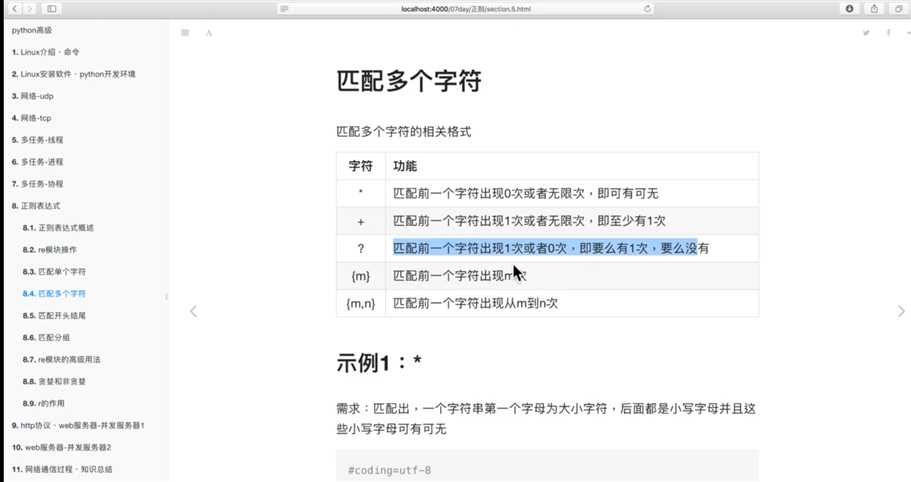Share page on Twitter
Viewport: 911px width, 482px height.
pos(866,33)
